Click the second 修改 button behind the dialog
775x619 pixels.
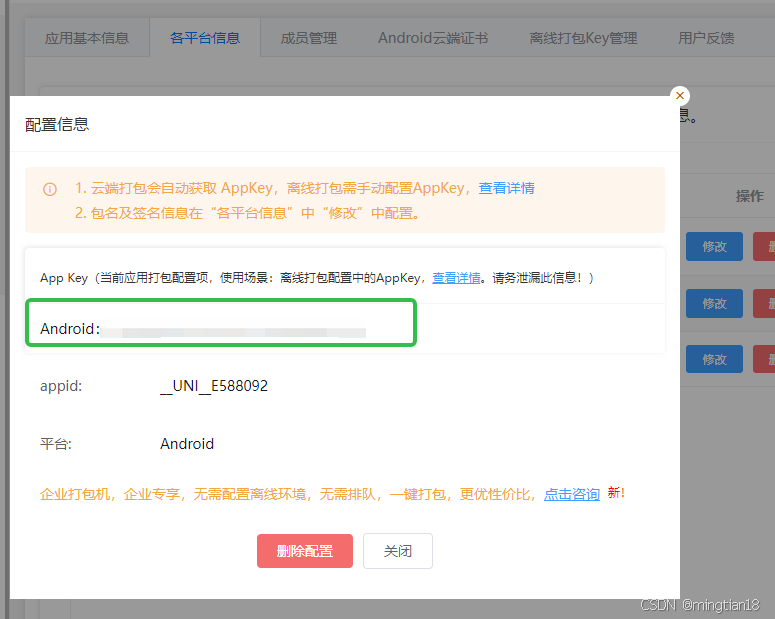(x=714, y=303)
